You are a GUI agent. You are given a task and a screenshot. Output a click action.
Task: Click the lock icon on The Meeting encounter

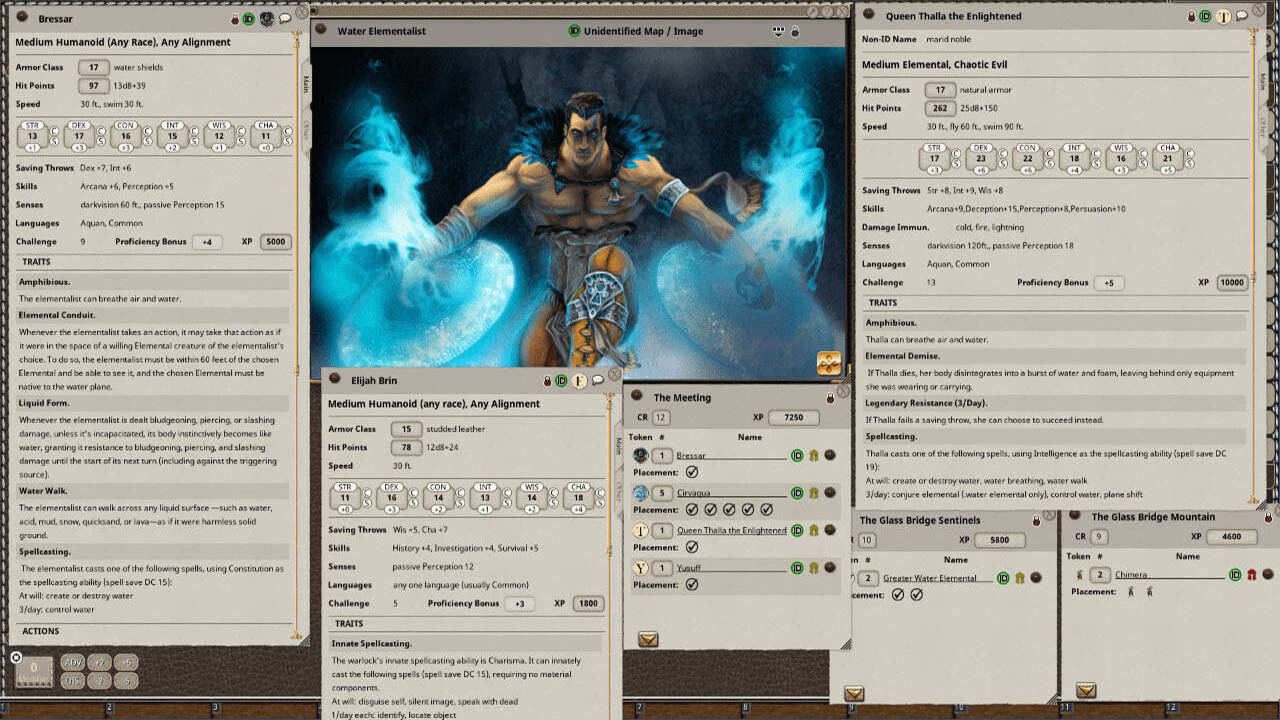[830, 398]
